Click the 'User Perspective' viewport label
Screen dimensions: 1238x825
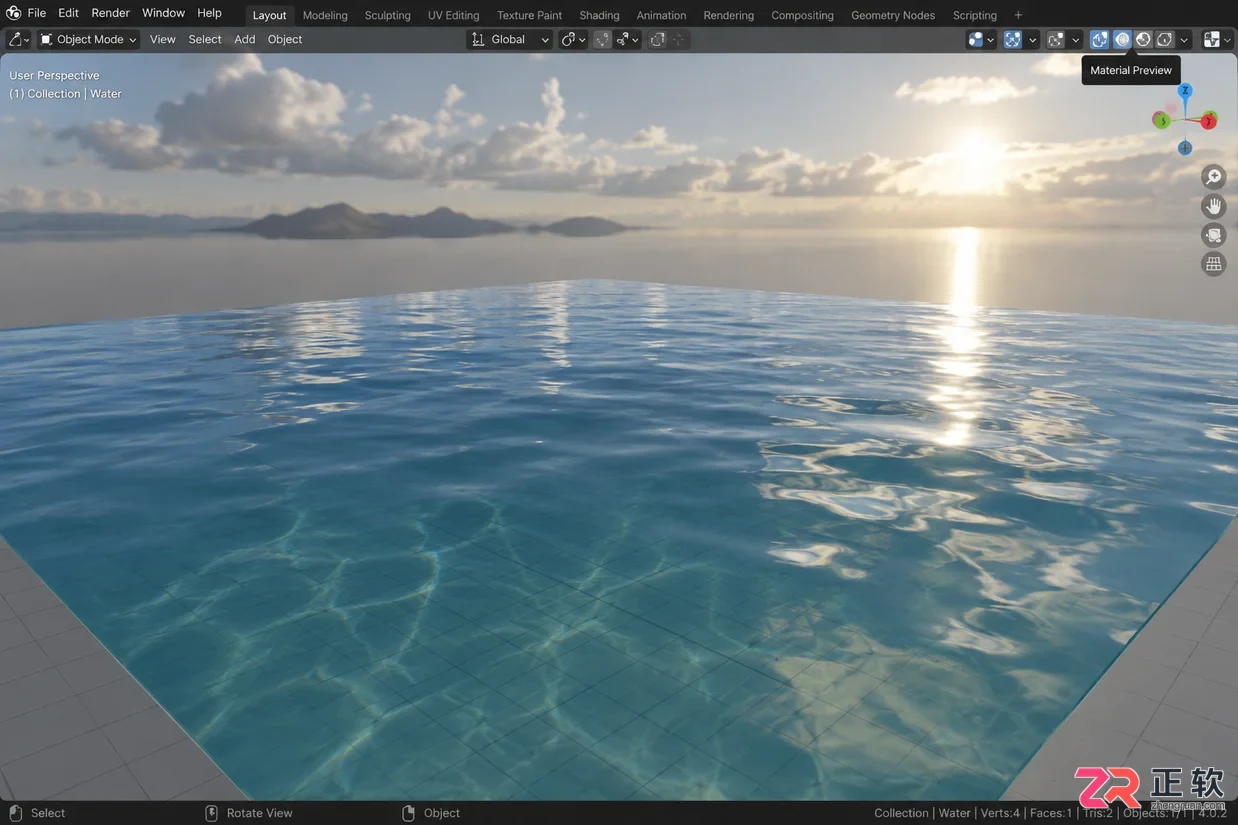click(54, 75)
